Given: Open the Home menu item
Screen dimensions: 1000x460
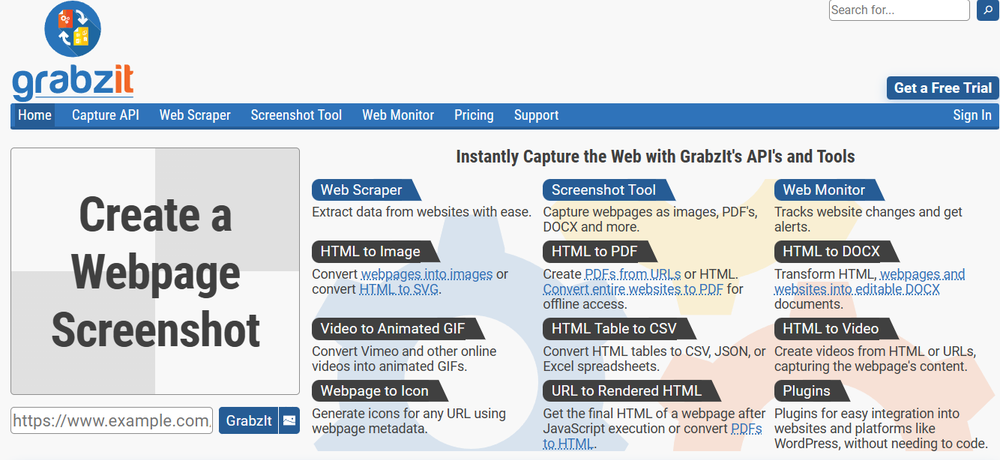Looking at the screenshot, I should (x=34, y=115).
